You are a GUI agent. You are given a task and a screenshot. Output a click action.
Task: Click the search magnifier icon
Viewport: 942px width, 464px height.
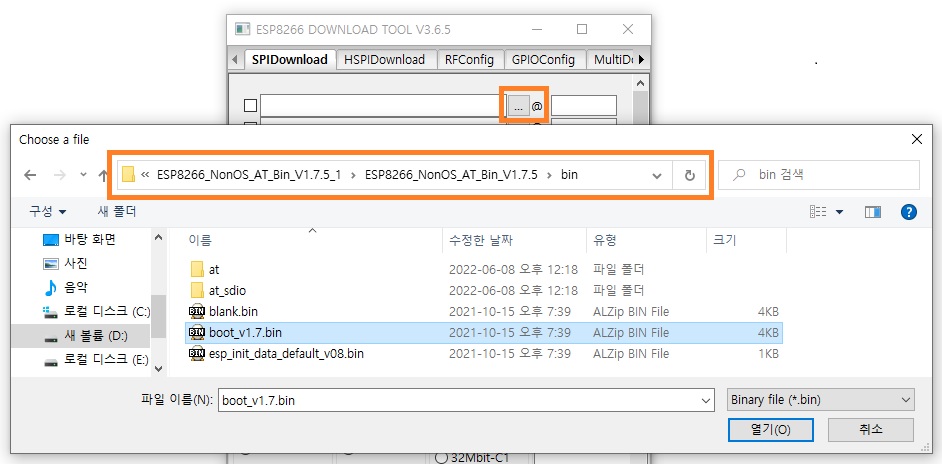coord(740,175)
